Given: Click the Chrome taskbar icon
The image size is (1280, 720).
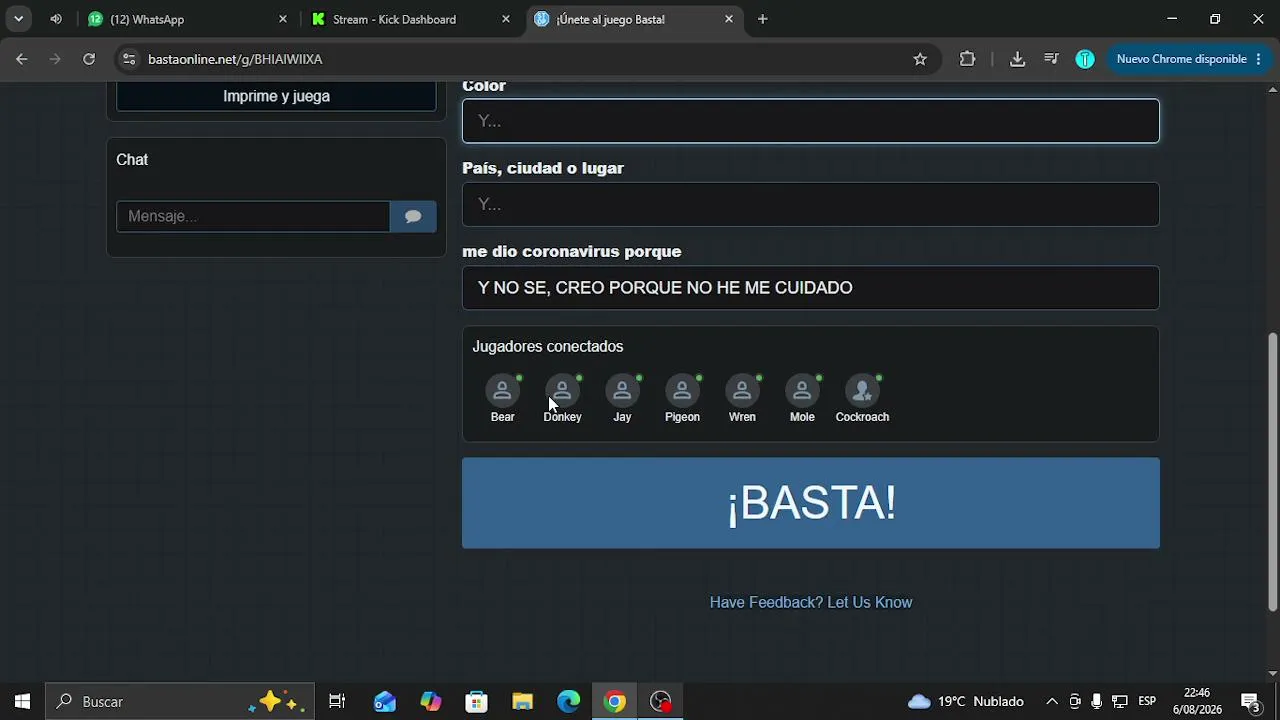Looking at the screenshot, I should (x=615, y=702).
